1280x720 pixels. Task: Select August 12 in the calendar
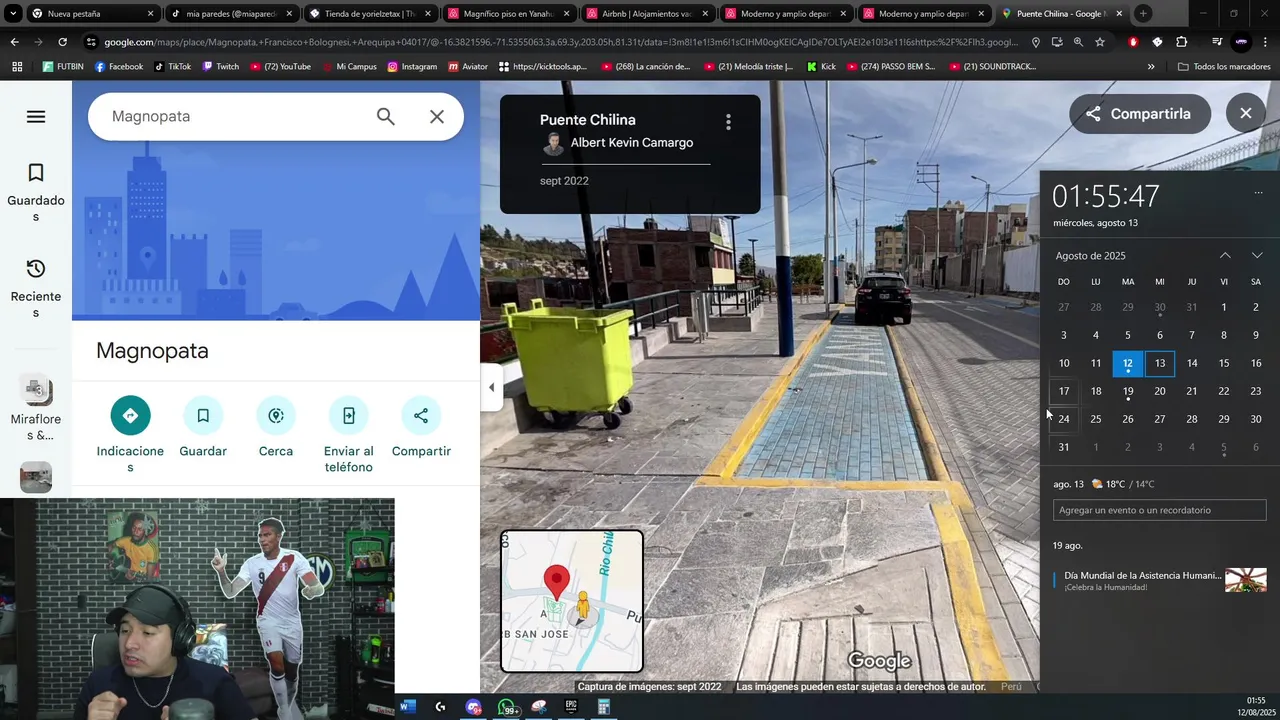tap(1128, 363)
